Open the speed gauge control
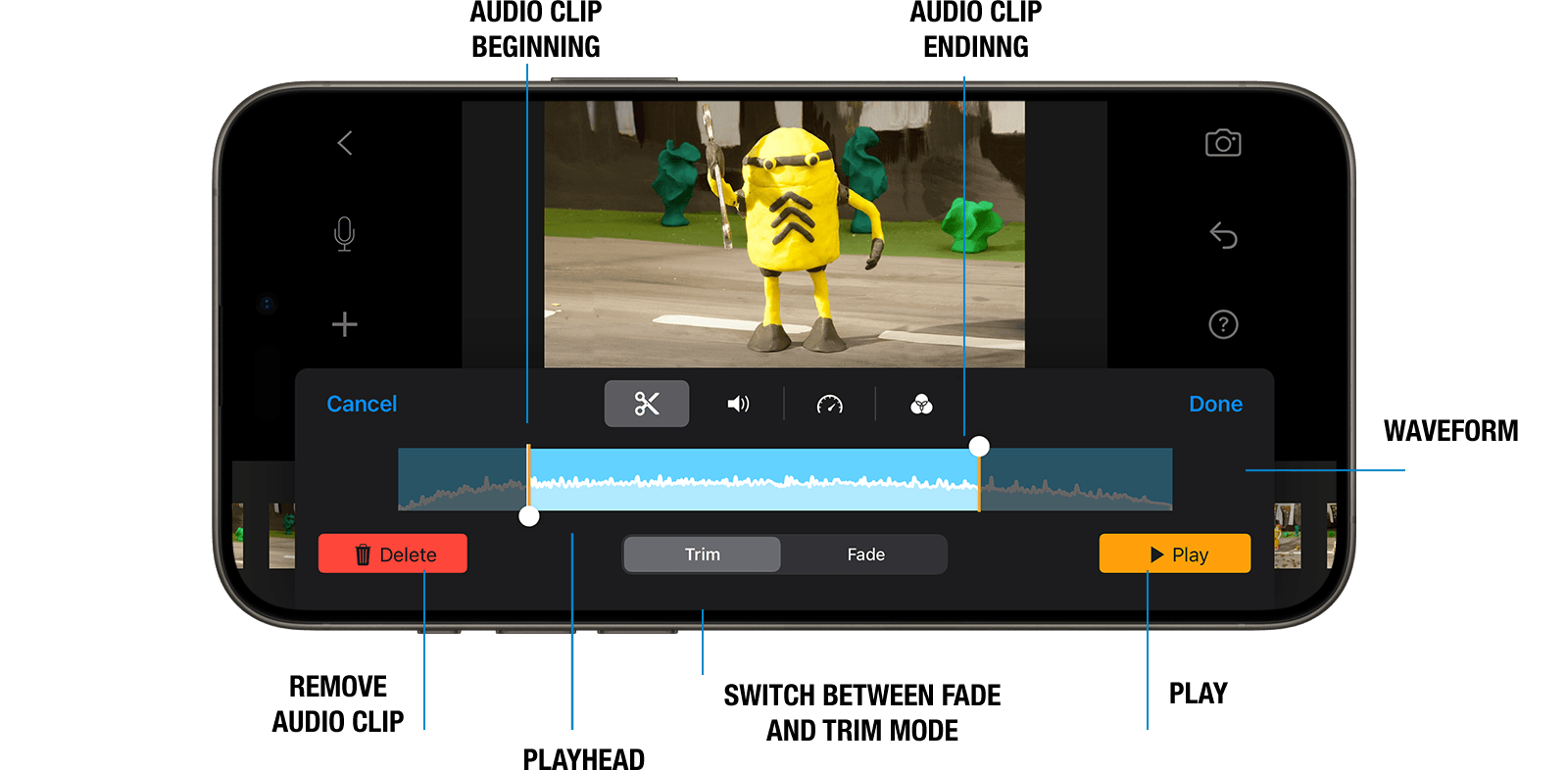 coord(829,404)
